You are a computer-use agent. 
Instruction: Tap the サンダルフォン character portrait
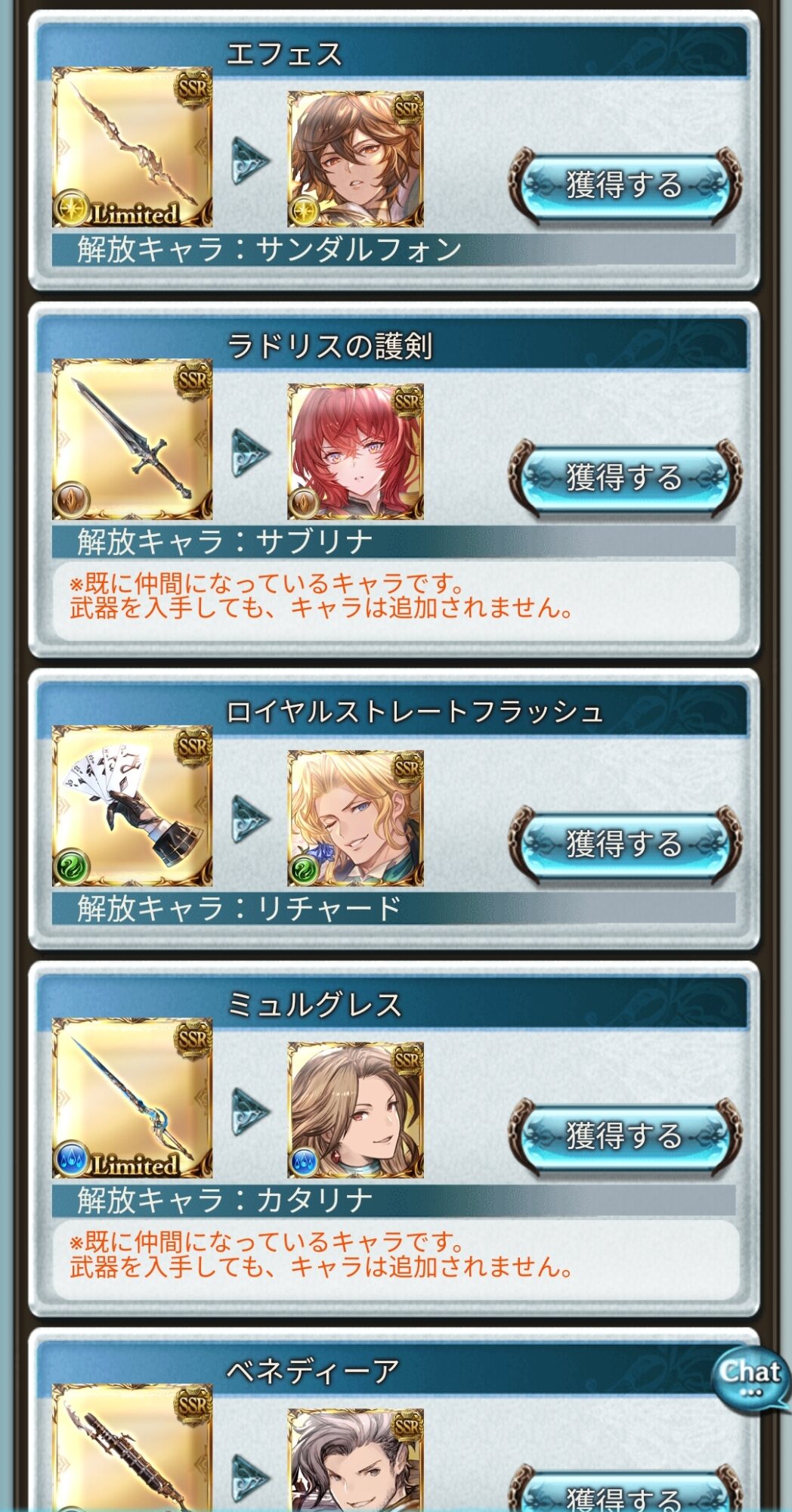(355, 160)
